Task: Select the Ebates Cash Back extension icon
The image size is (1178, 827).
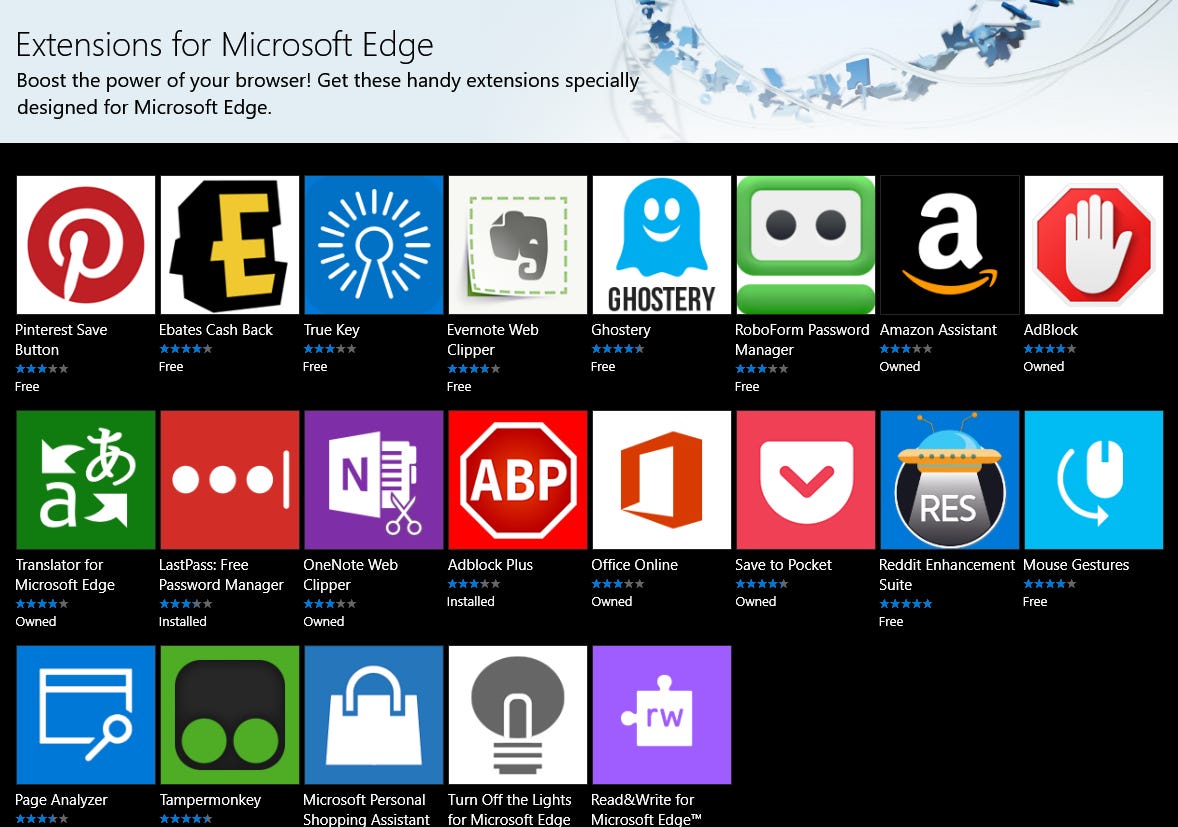Action: coord(229,244)
